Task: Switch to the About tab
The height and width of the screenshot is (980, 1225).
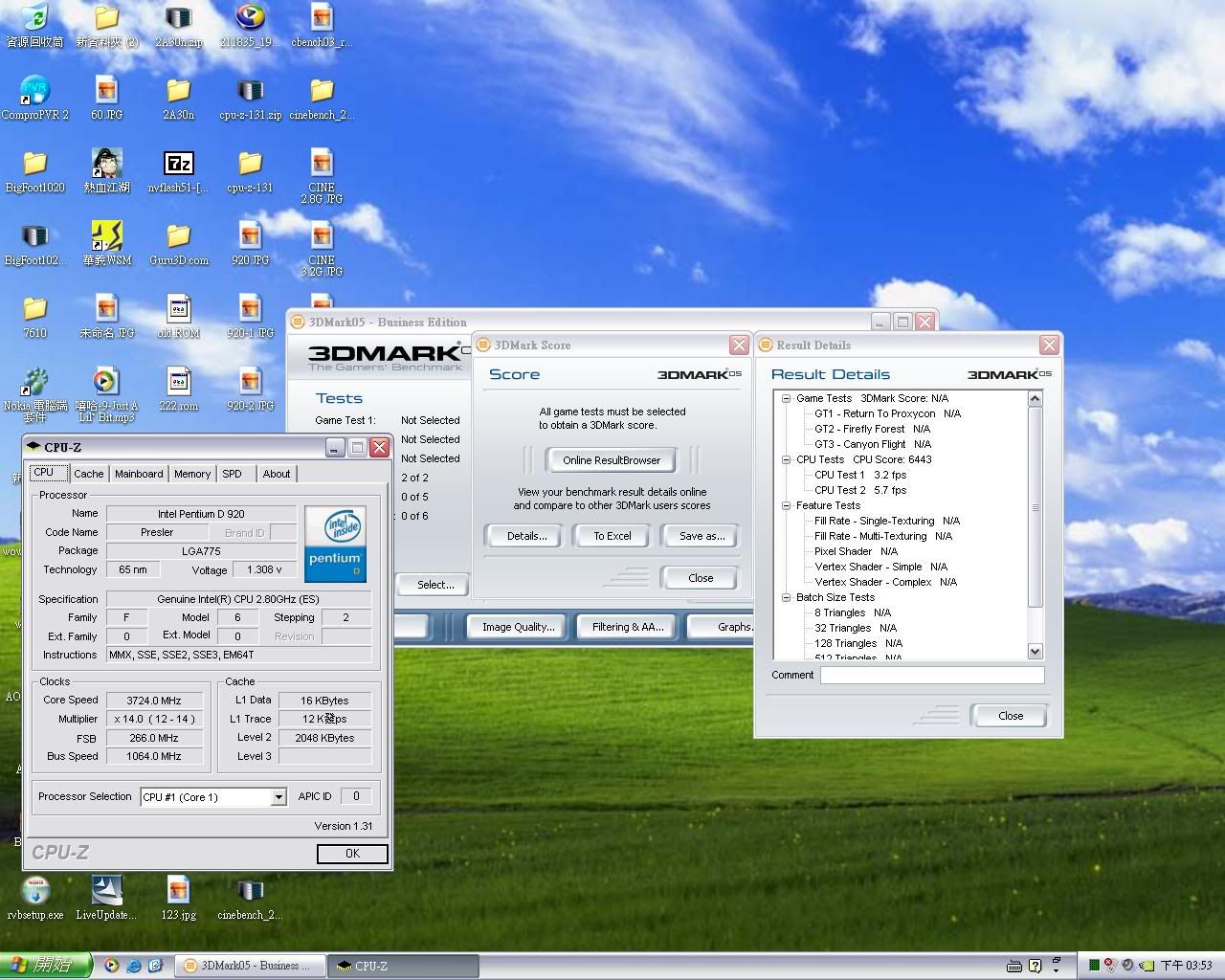Action: tap(277, 474)
